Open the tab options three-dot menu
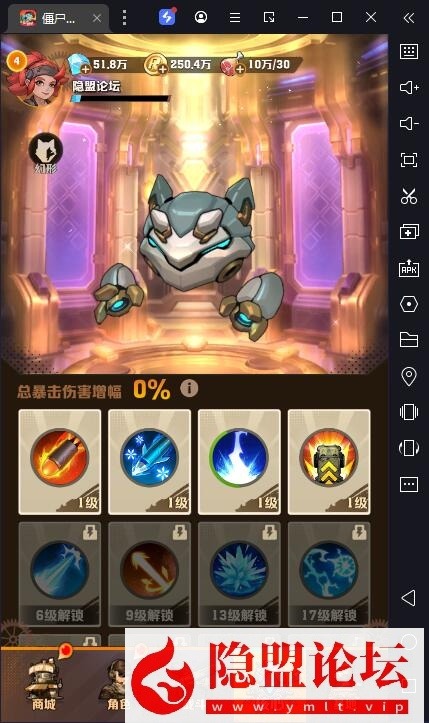Viewport: 429px width, 723px height. tap(124, 18)
